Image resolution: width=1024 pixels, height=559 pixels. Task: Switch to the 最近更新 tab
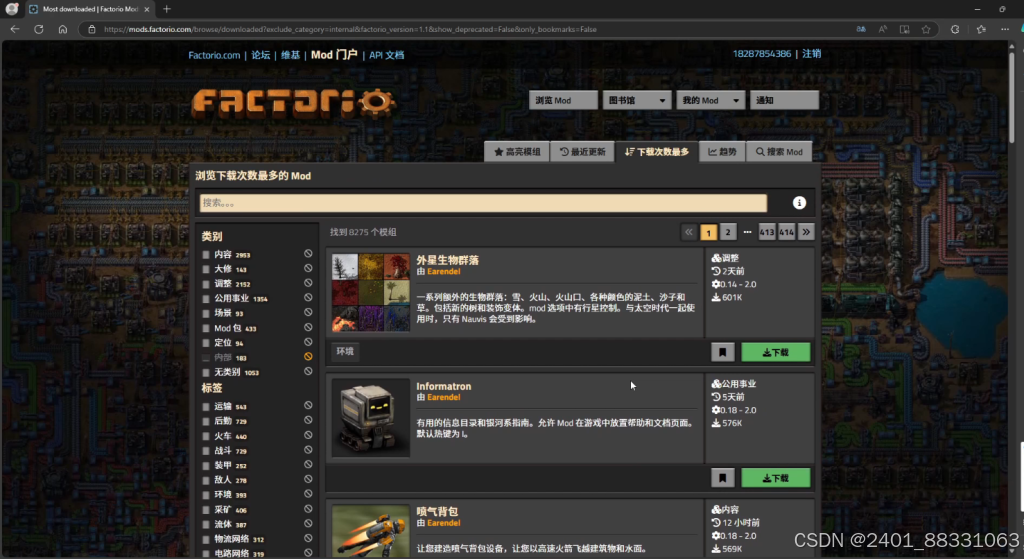[582, 152]
